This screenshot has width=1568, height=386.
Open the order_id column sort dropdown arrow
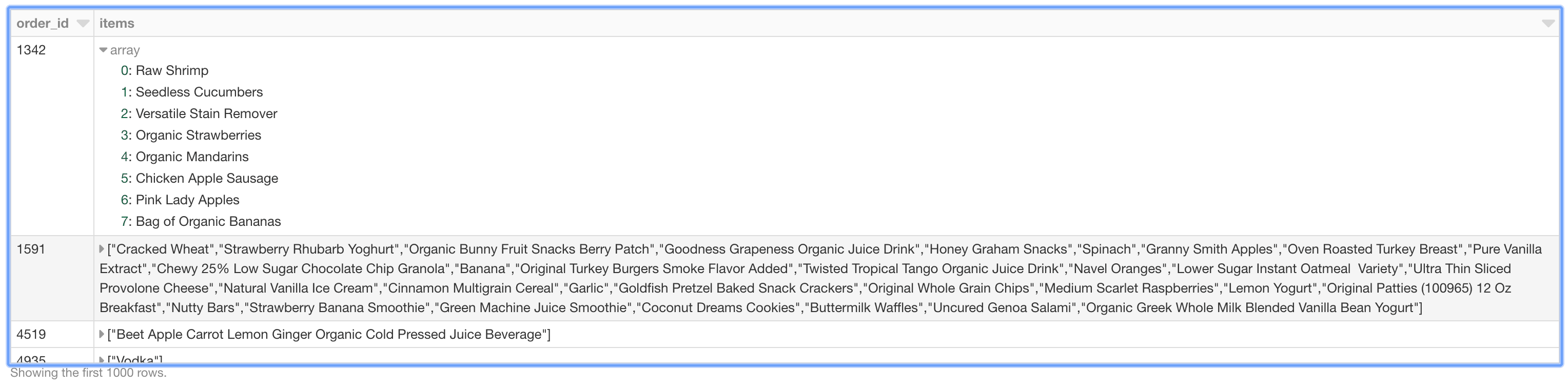pos(83,24)
